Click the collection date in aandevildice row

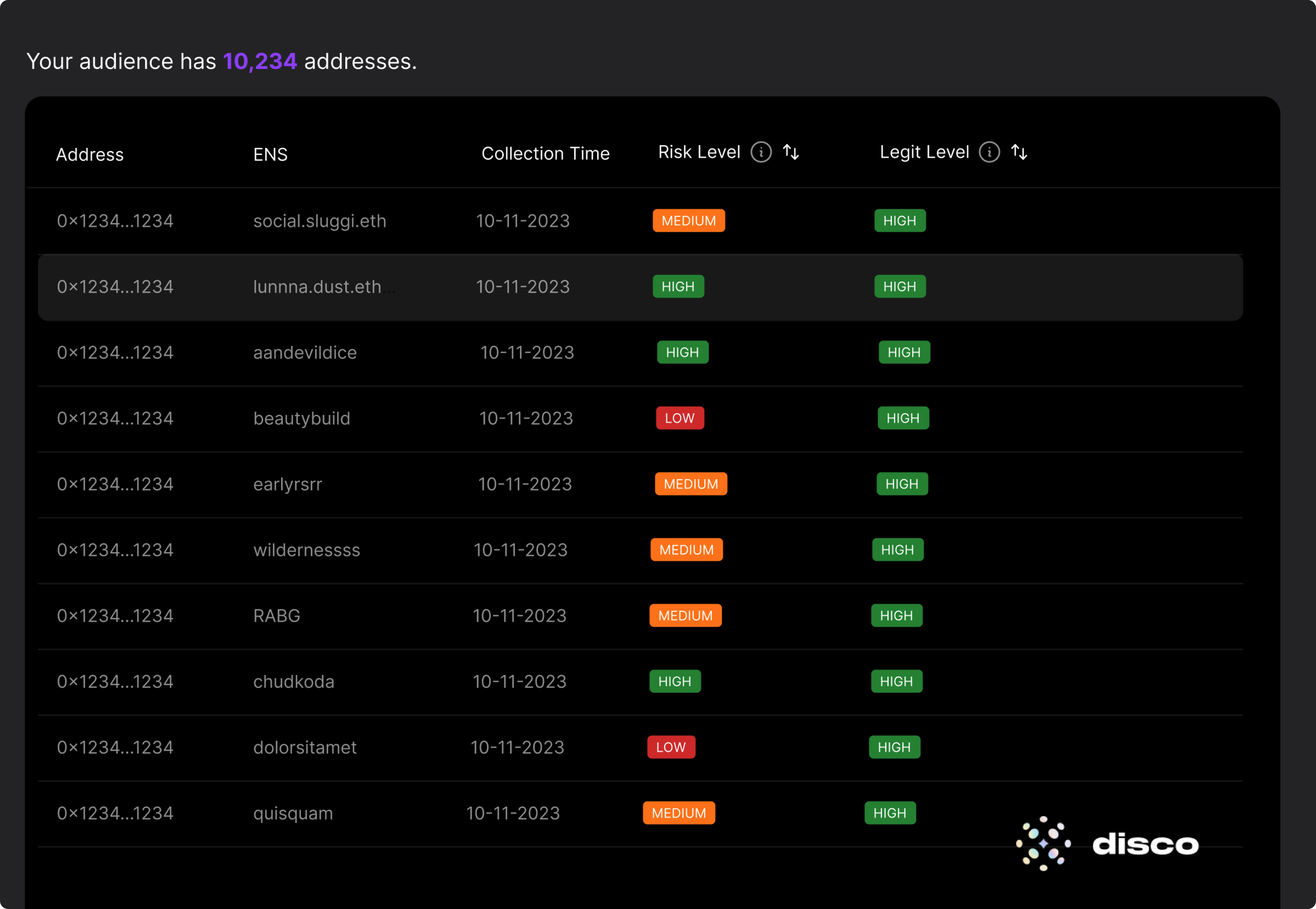[x=527, y=353]
